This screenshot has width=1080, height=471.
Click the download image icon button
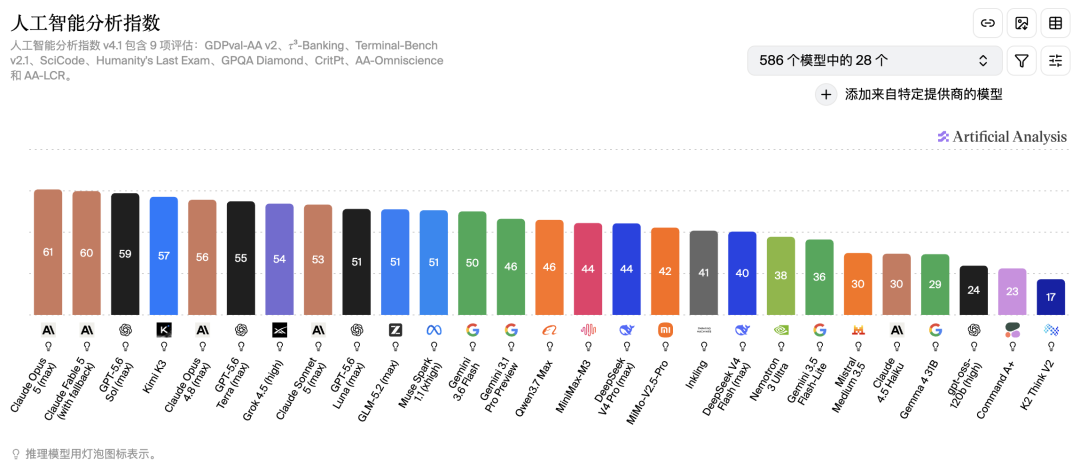pyautogui.click(x=1021, y=23)
